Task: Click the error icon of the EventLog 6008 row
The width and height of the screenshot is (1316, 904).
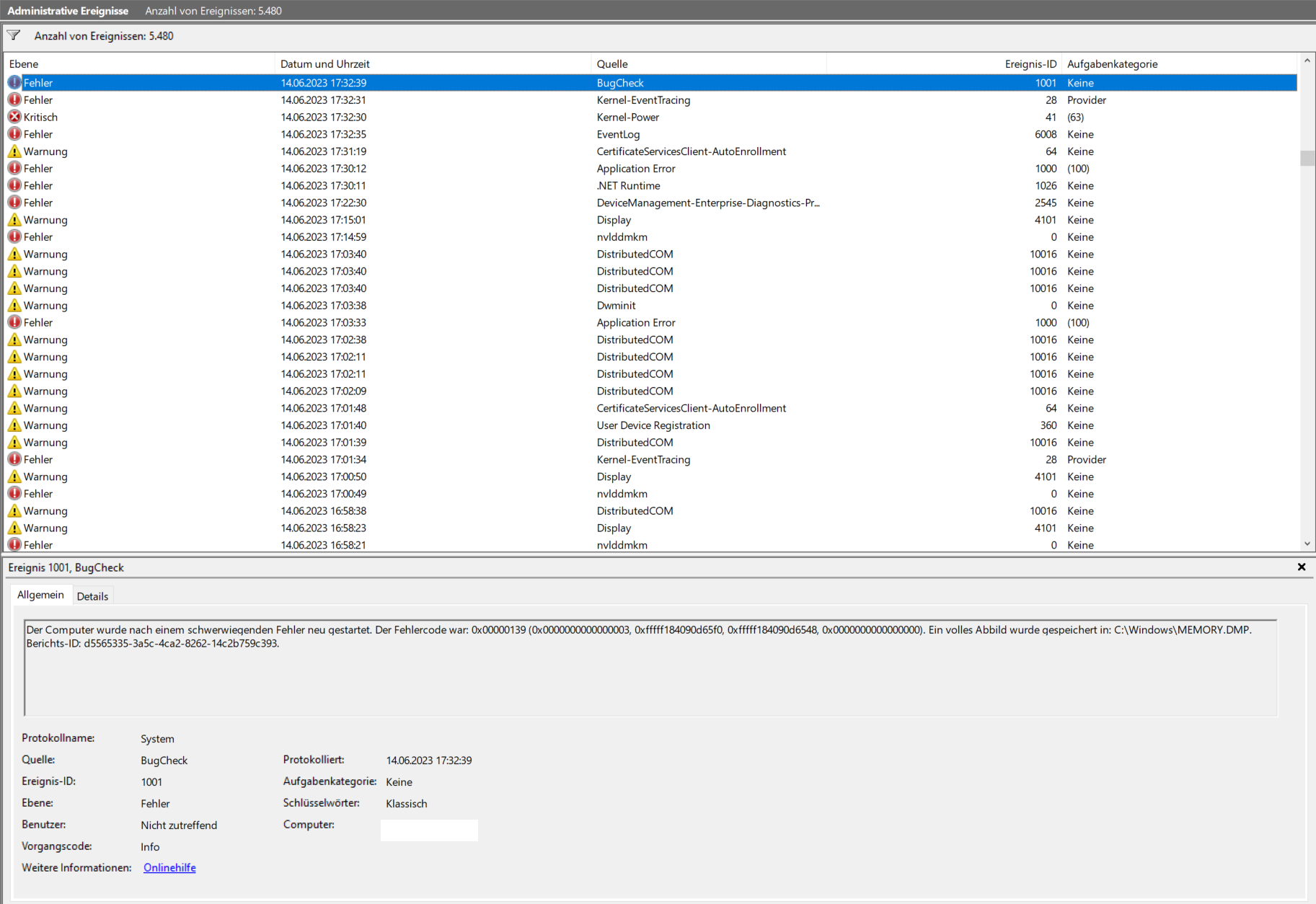Action: point(14,134)
